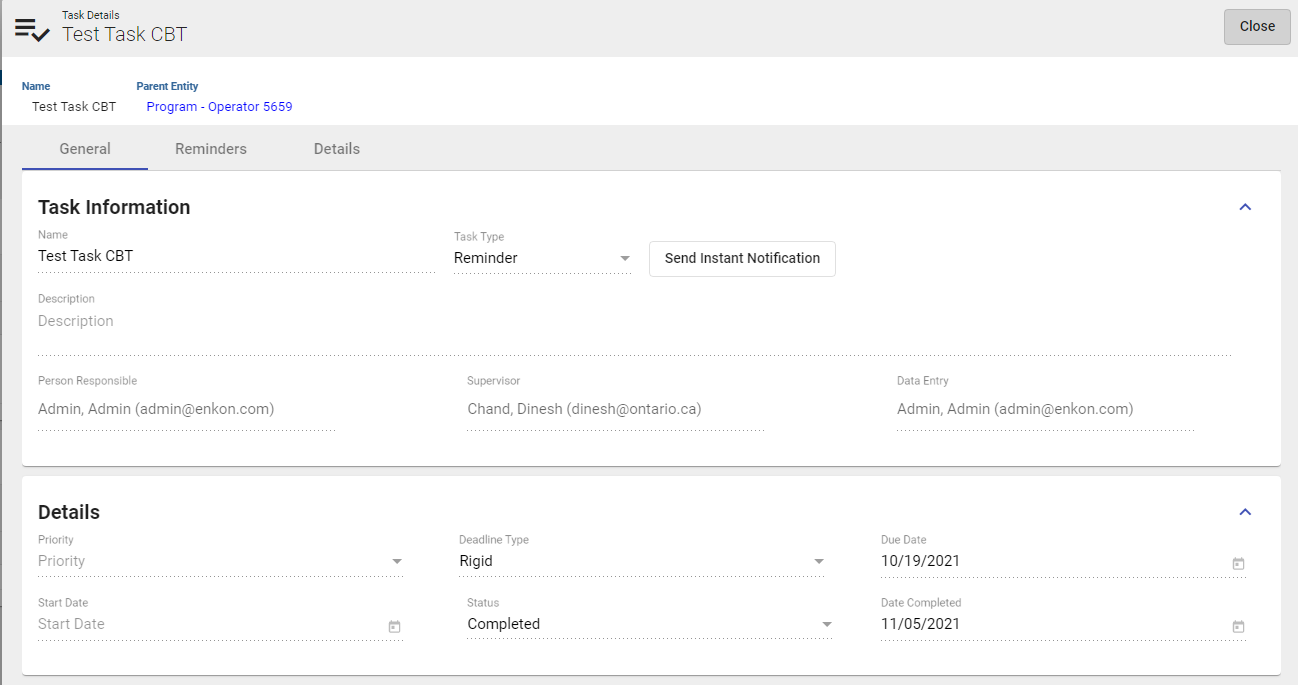Click the Person Responsible field
The width and height of the screenshot is (1298, 685).
pyautogui.click(x=186, y=409)
